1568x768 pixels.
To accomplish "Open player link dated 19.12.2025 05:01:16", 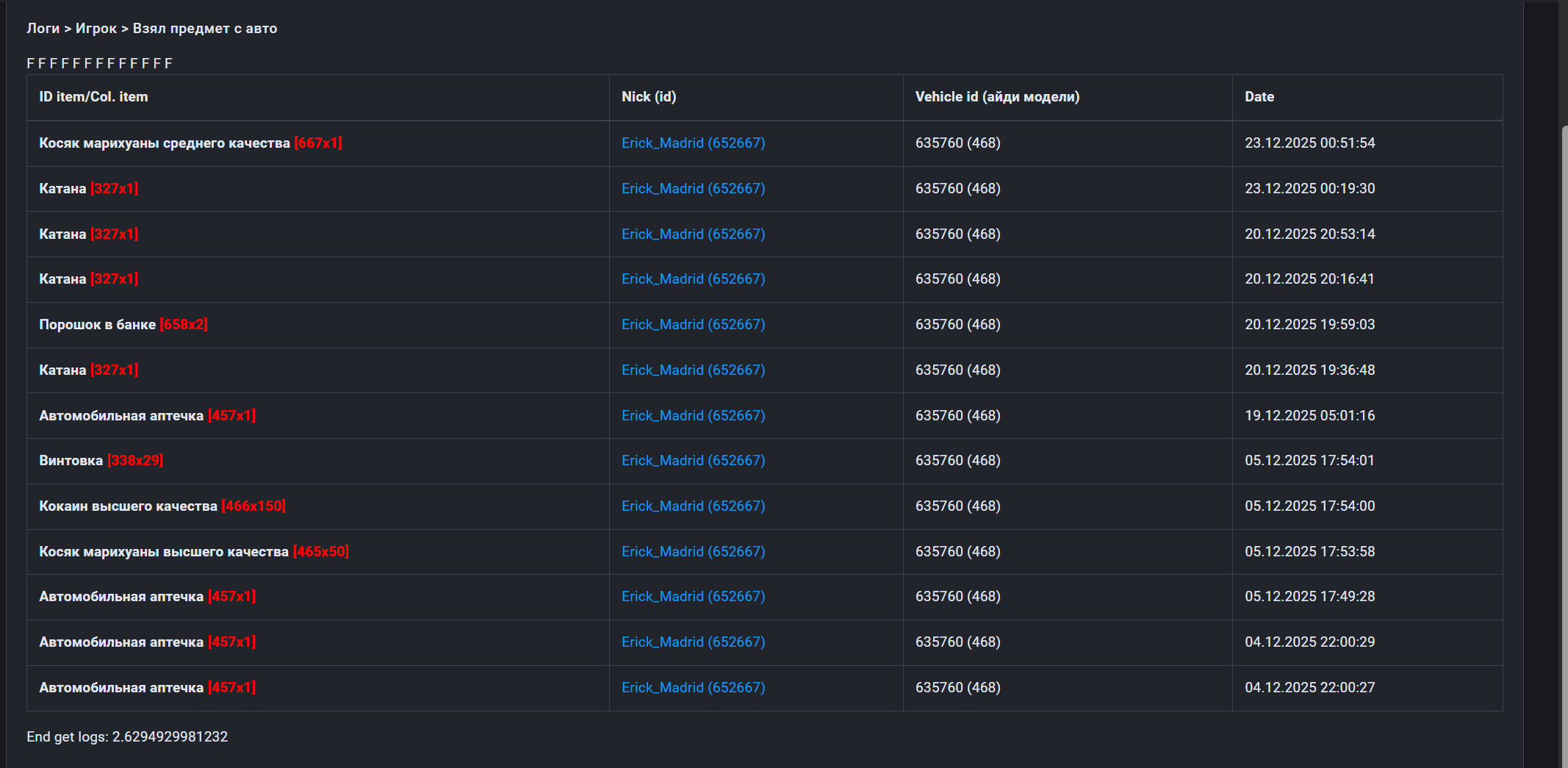I will point(693,416).
